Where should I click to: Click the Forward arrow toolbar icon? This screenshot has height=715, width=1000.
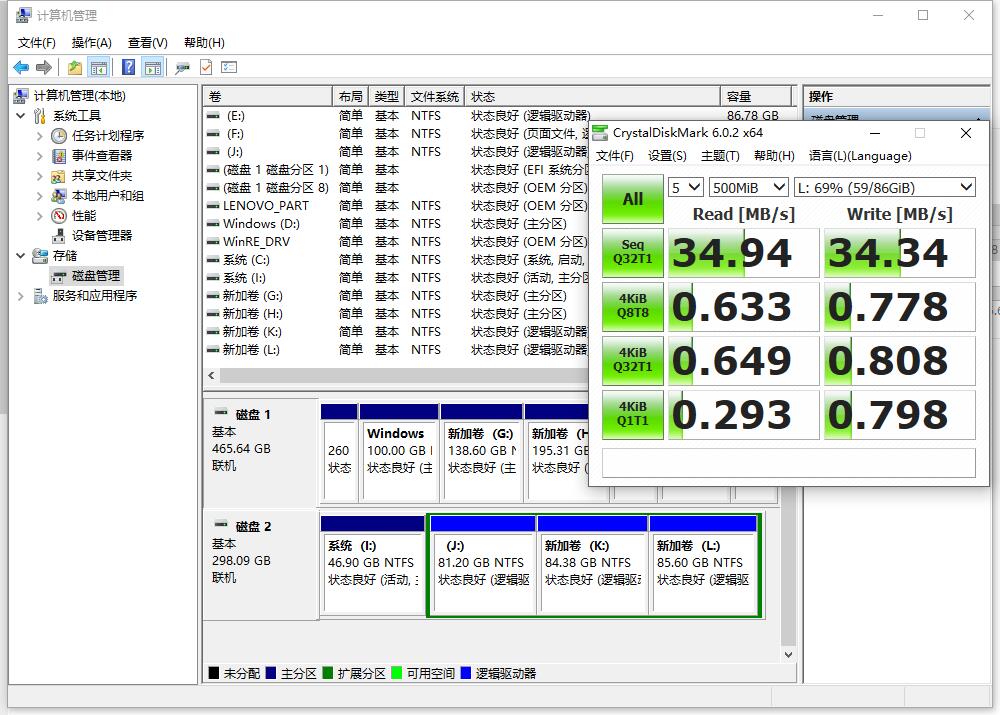44,67
